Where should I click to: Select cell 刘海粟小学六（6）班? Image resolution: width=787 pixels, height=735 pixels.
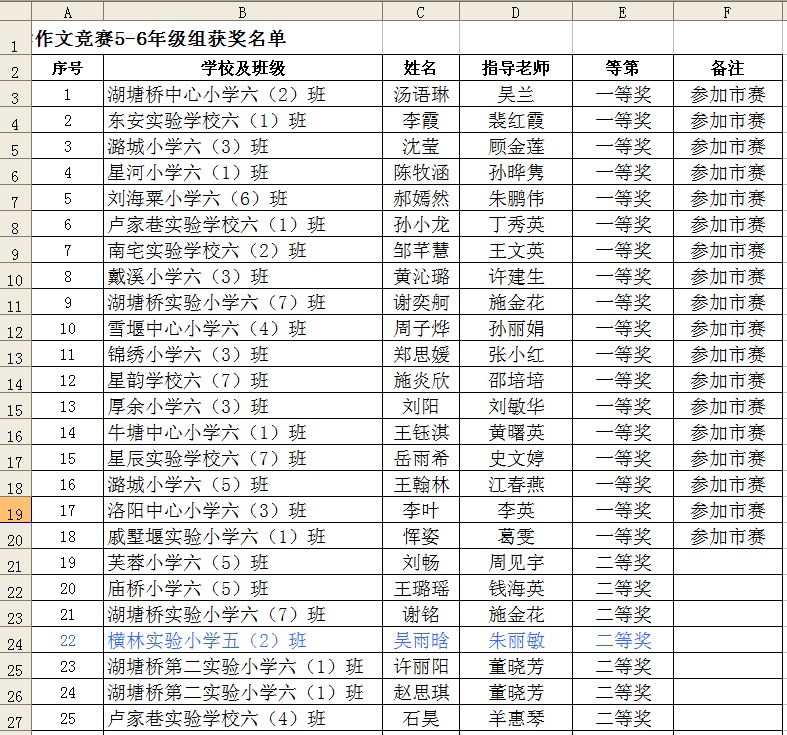click(x=243, y=198)
